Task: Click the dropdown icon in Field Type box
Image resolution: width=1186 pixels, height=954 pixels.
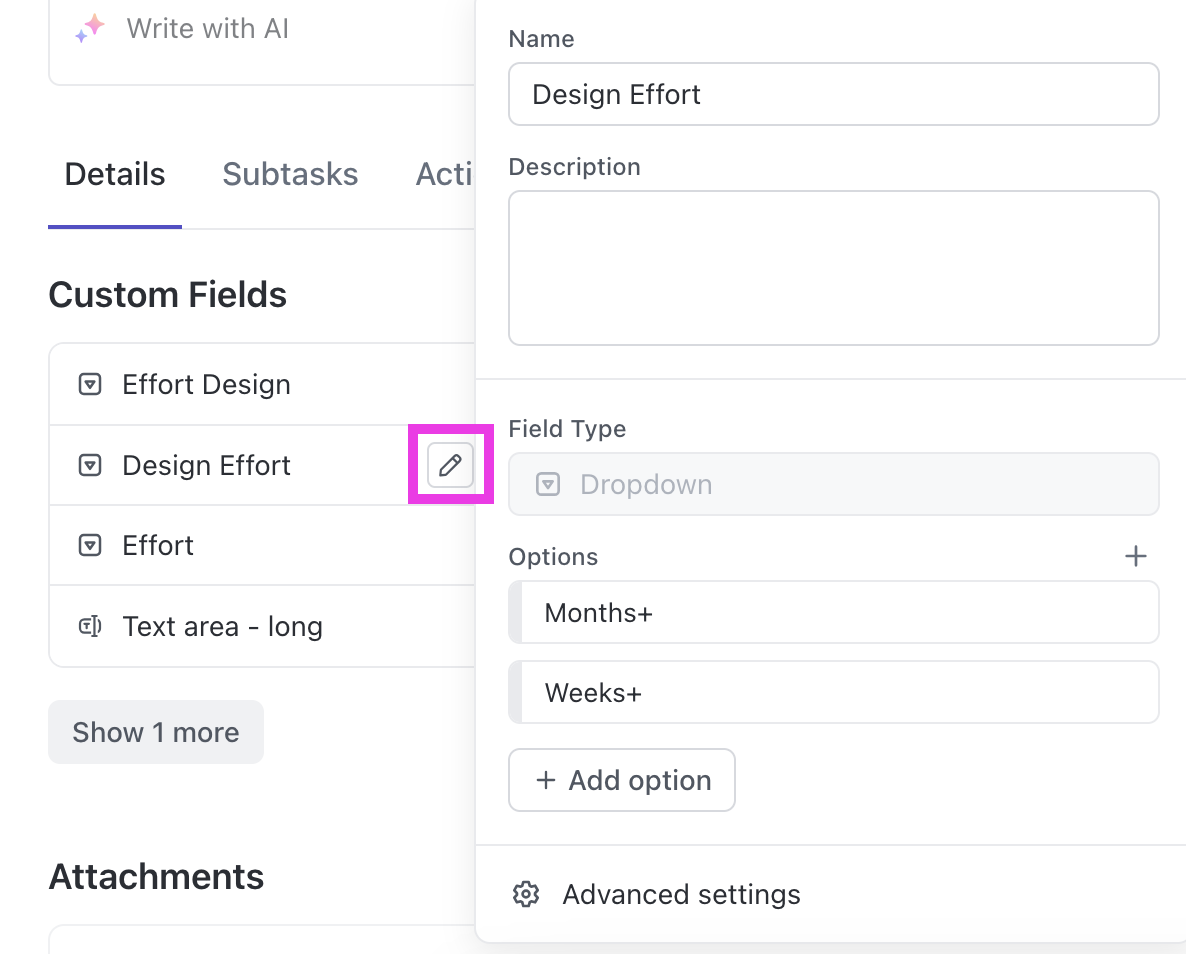Action: point(547,485)
